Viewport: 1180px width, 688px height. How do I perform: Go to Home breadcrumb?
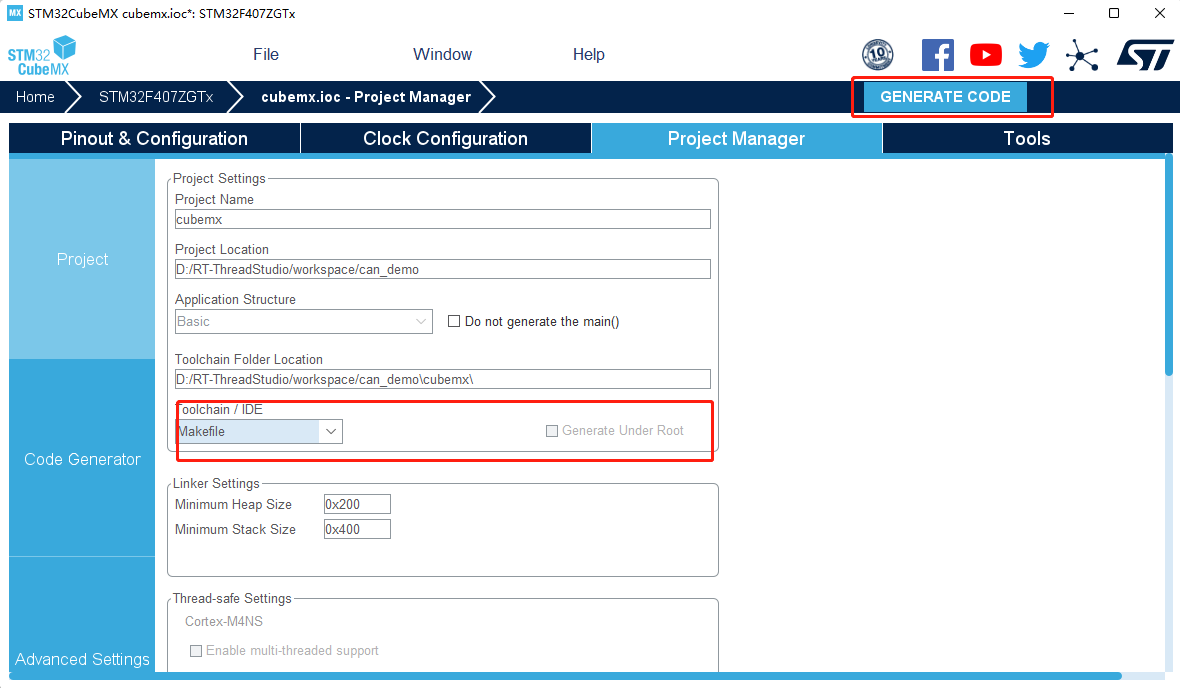pyautogui.click(x=35, y=97)
